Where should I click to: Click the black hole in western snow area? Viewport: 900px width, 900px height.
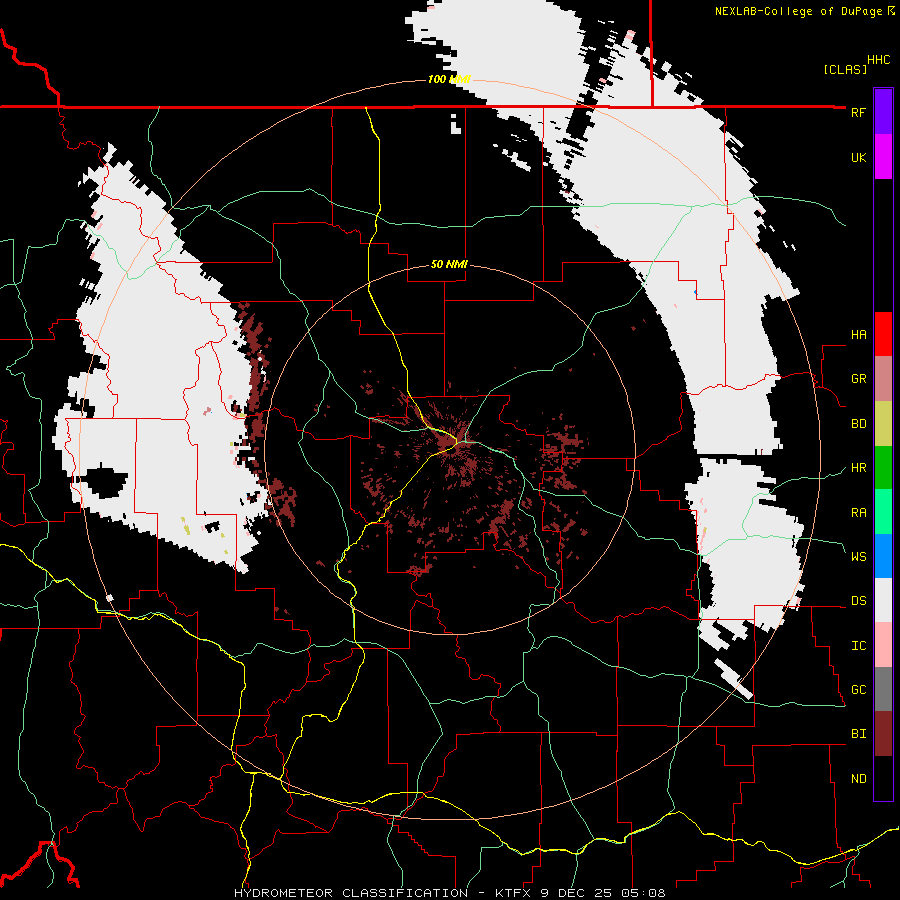tap(102, 481)
